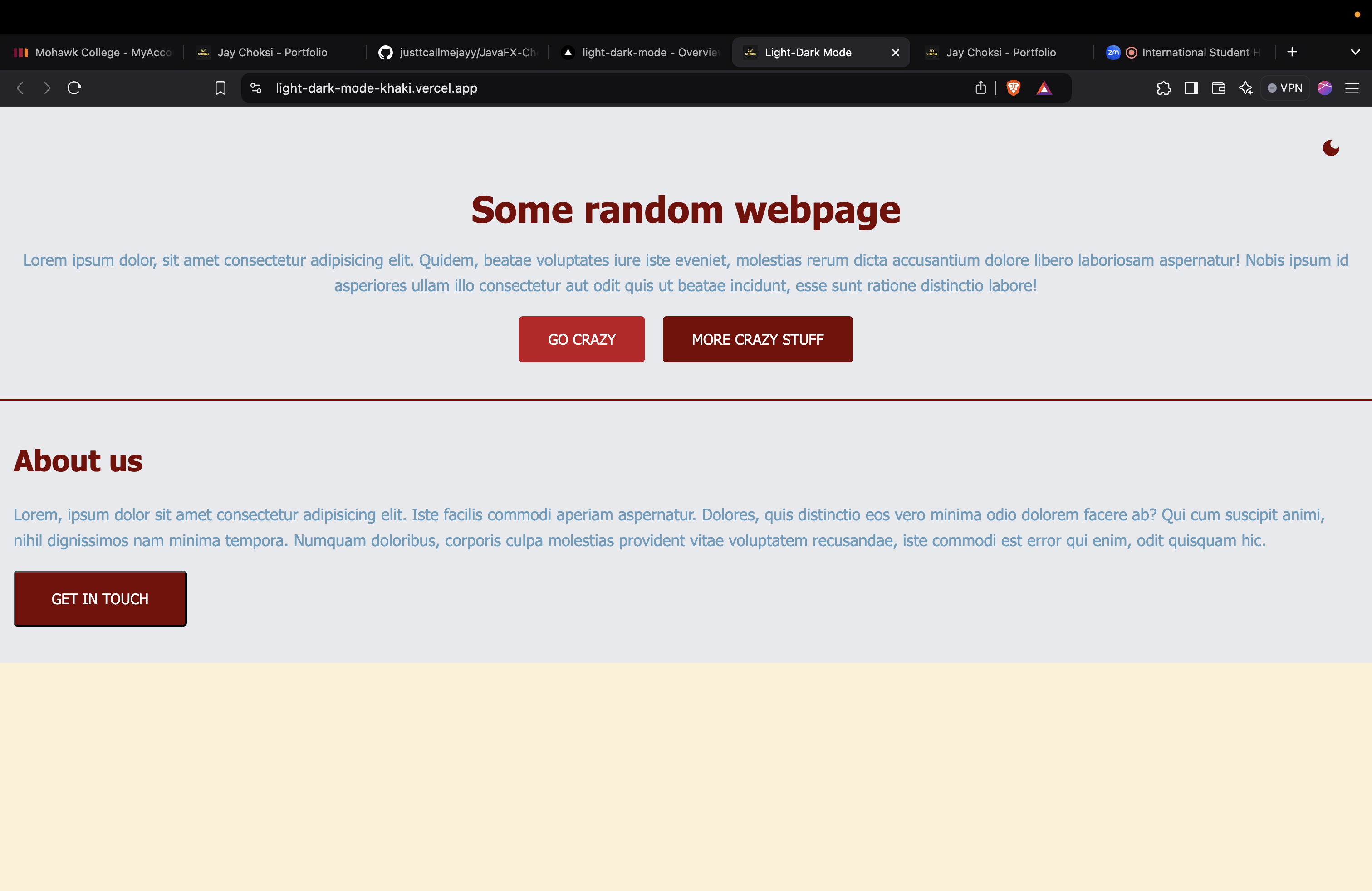Image resolution: width=1372 pixels, height=891 pixels.
Task: Click the Leo AI icon in toolbar
Action: (1246, 87)
